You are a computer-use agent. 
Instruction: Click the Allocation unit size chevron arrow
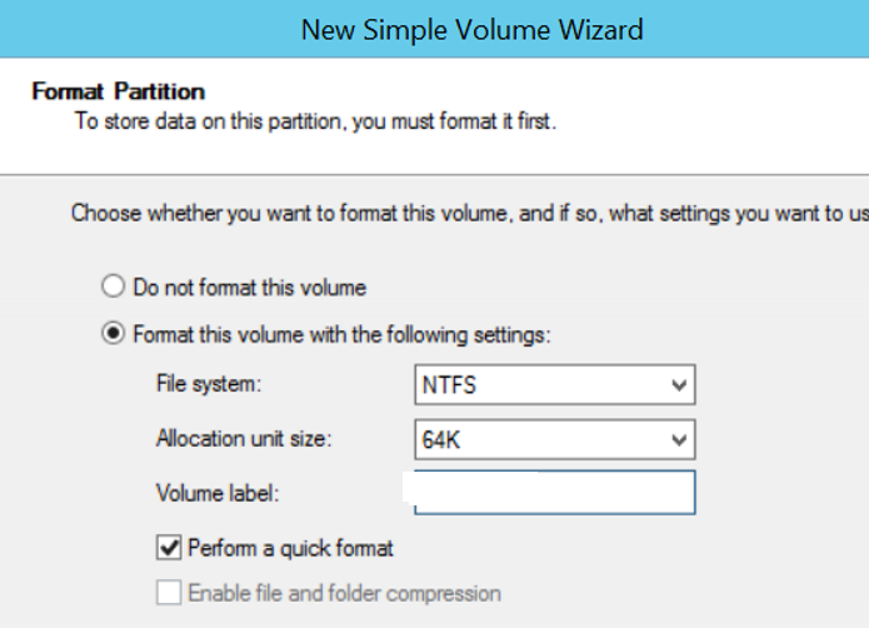coord(679,441)
